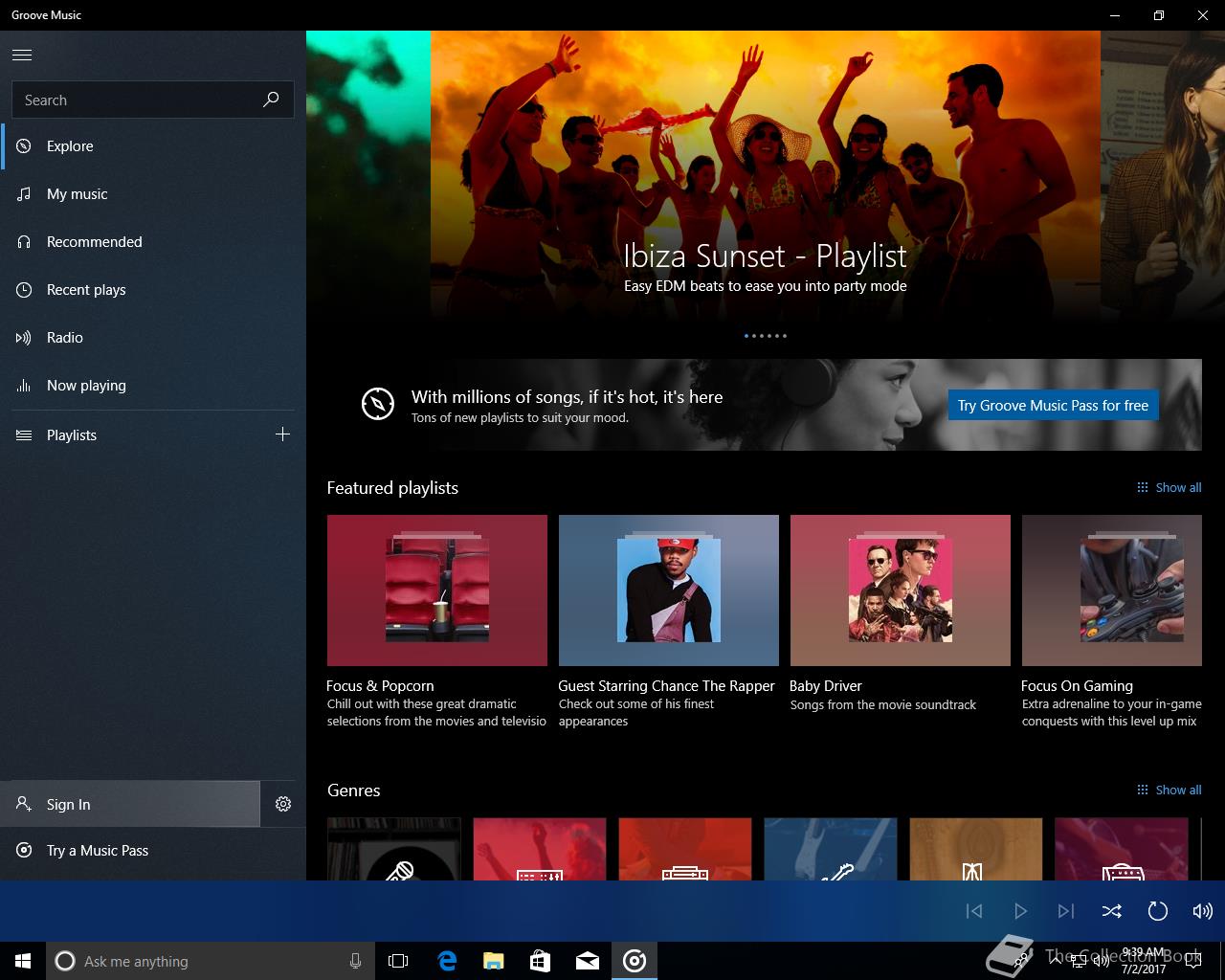Click the Baby Driver title text
Screen dimensions: 1225x980
(826, 686)
